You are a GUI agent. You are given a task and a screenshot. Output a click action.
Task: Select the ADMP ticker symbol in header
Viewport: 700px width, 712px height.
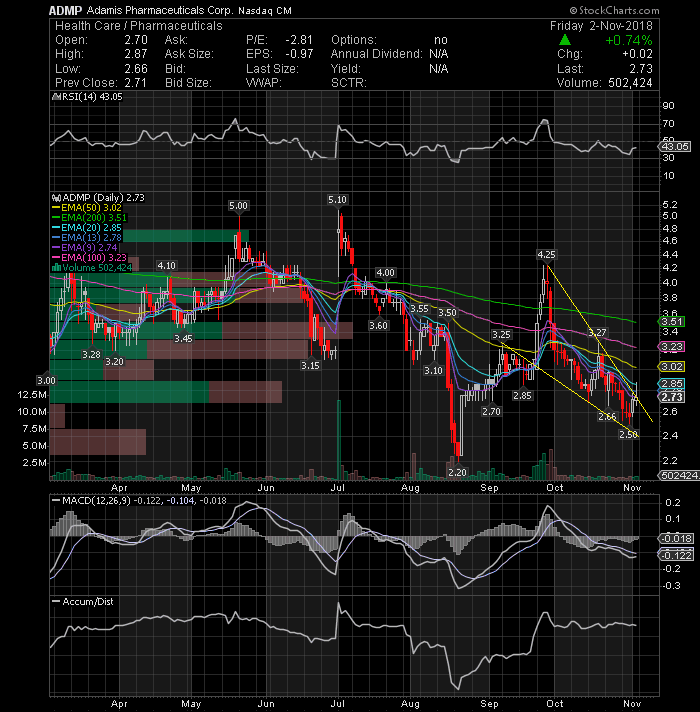(65, 10)
